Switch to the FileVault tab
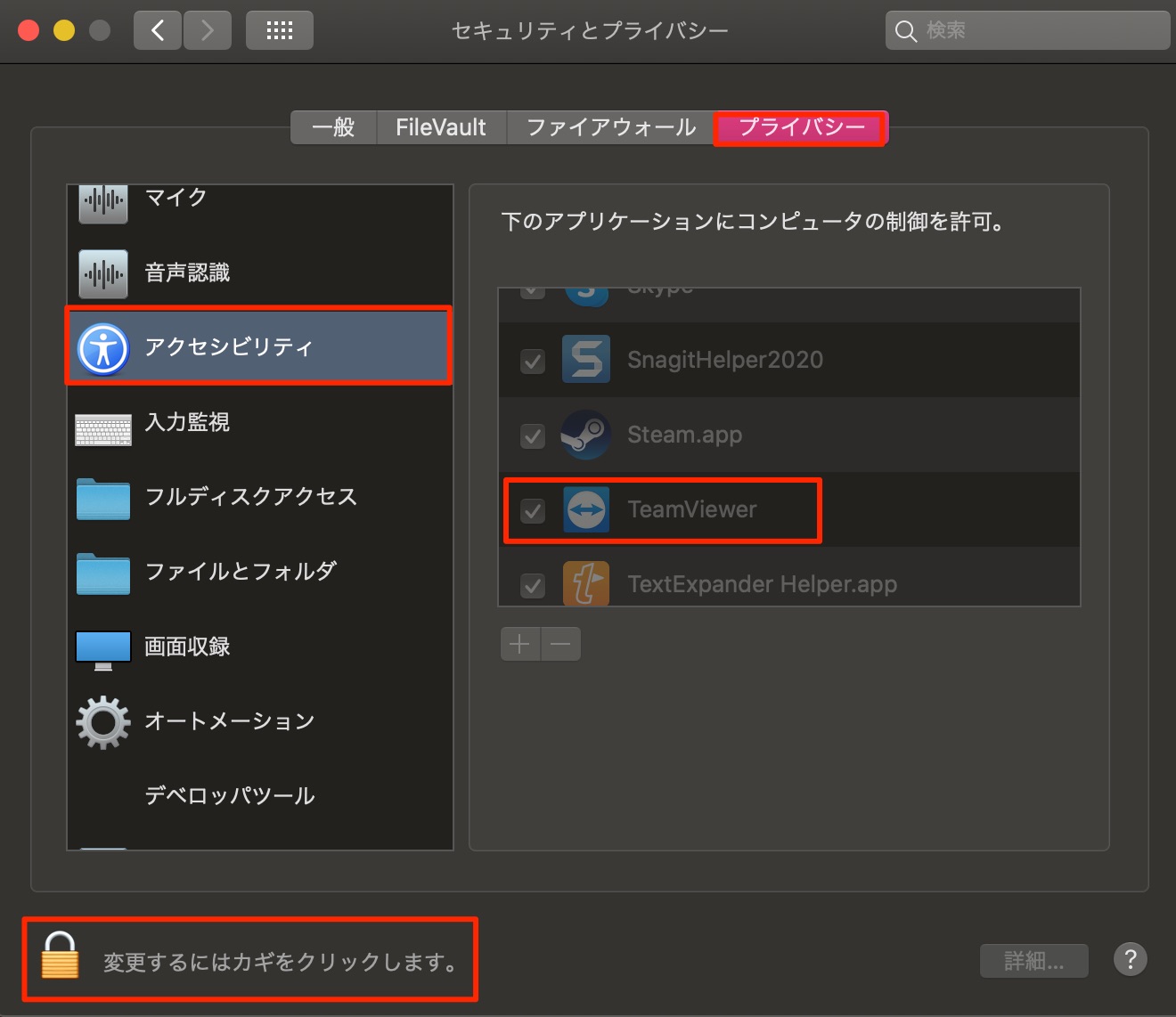 (441, 127)
